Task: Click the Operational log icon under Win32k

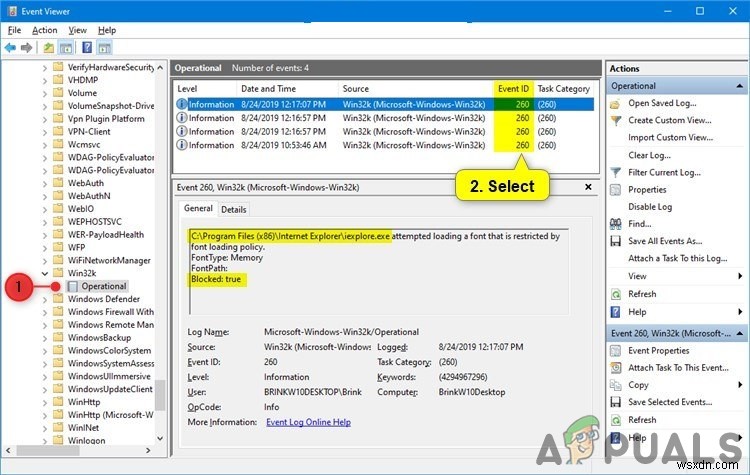Action: [x=73, y=286]
